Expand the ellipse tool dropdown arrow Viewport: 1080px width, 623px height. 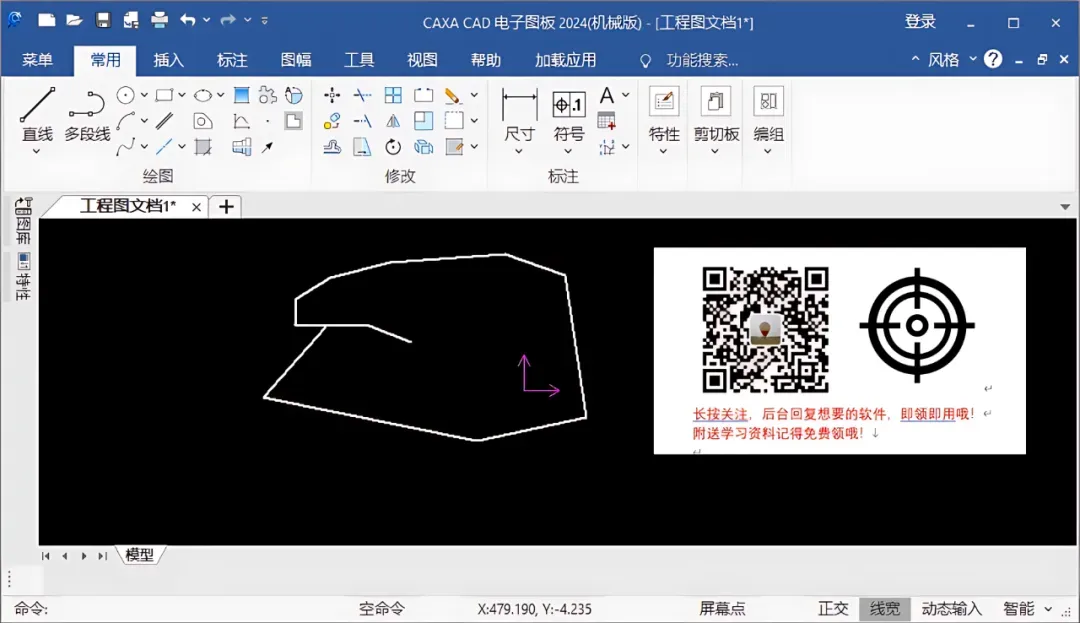[220, 95]
